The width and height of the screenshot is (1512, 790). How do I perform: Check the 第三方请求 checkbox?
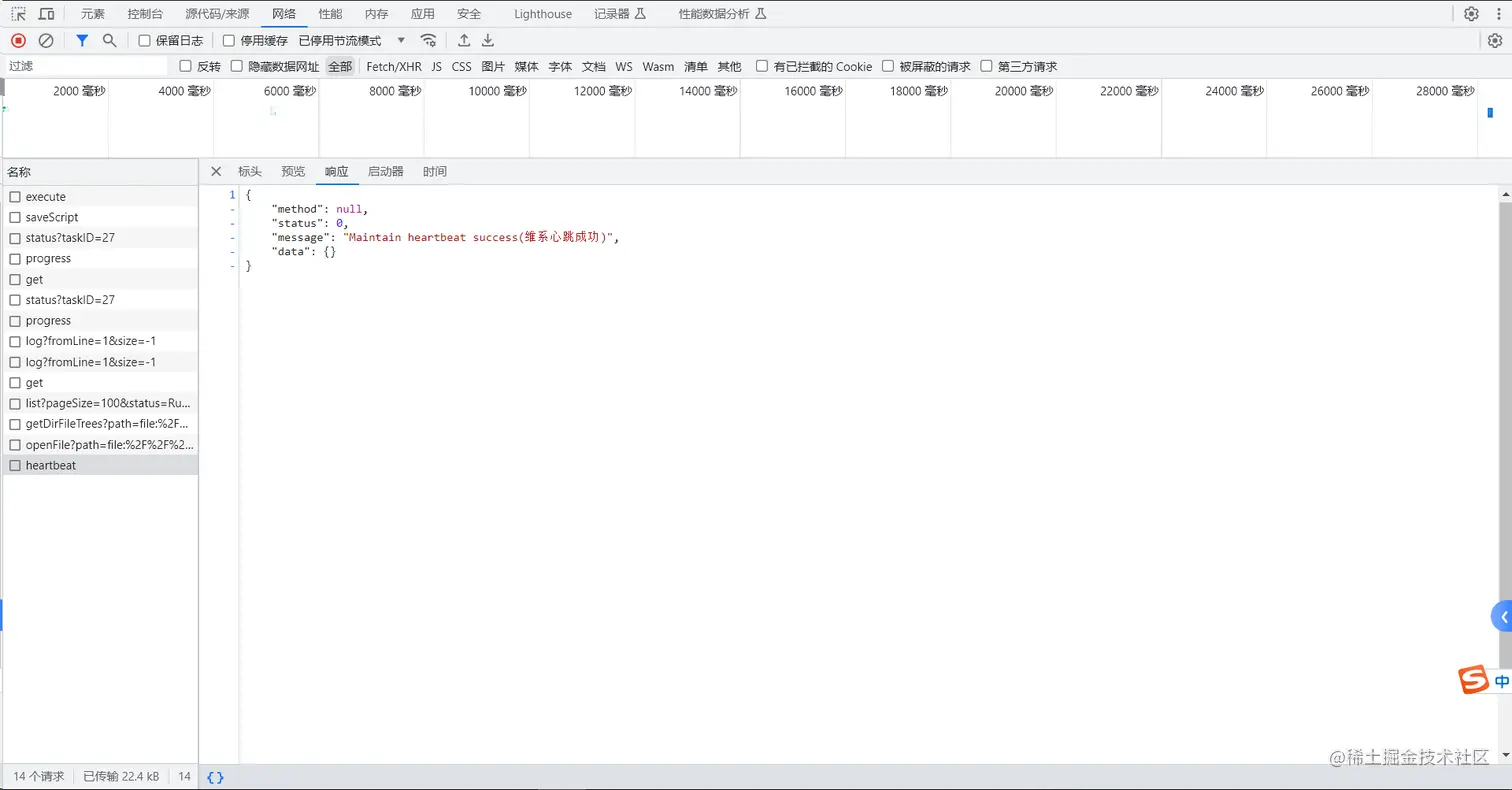click(987, 66)
